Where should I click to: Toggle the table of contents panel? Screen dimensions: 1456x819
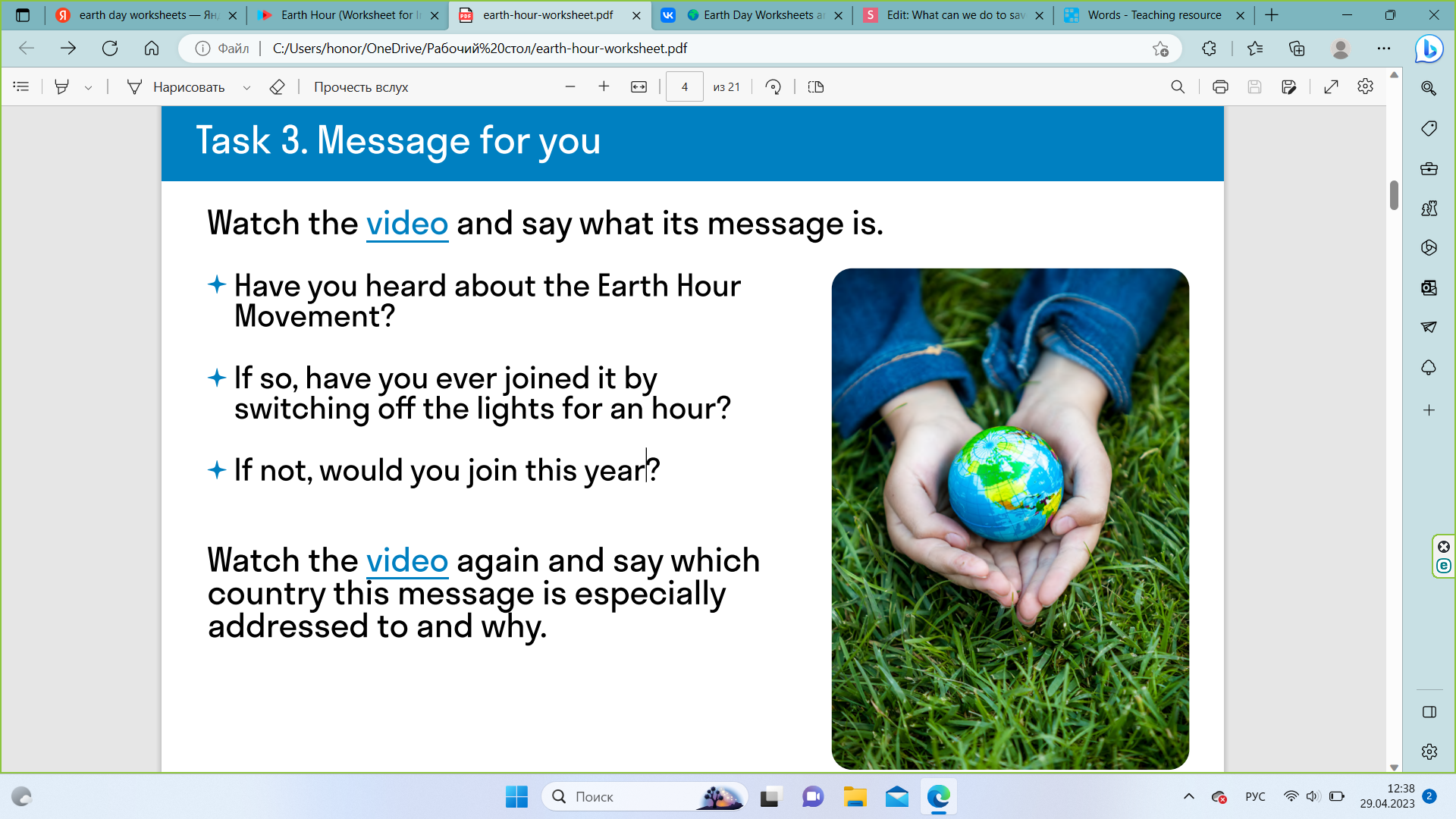[21, 87]
